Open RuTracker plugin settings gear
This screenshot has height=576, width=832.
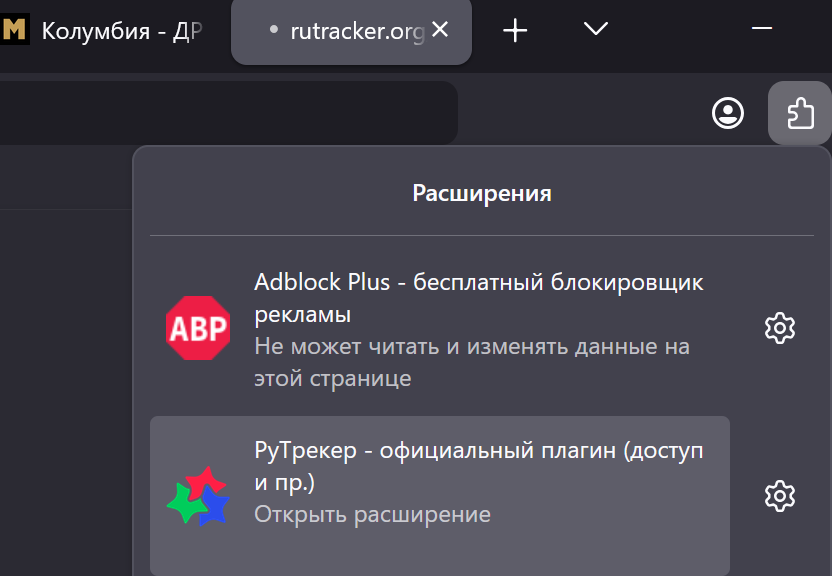pos(779,496)
